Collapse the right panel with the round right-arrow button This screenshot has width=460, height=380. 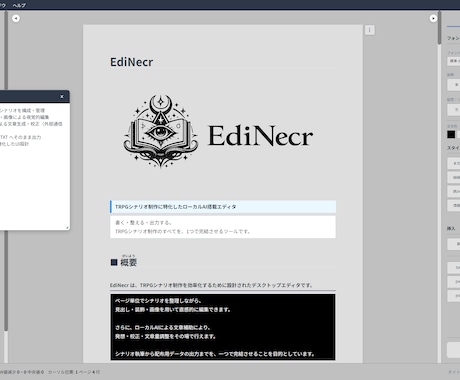433,18
